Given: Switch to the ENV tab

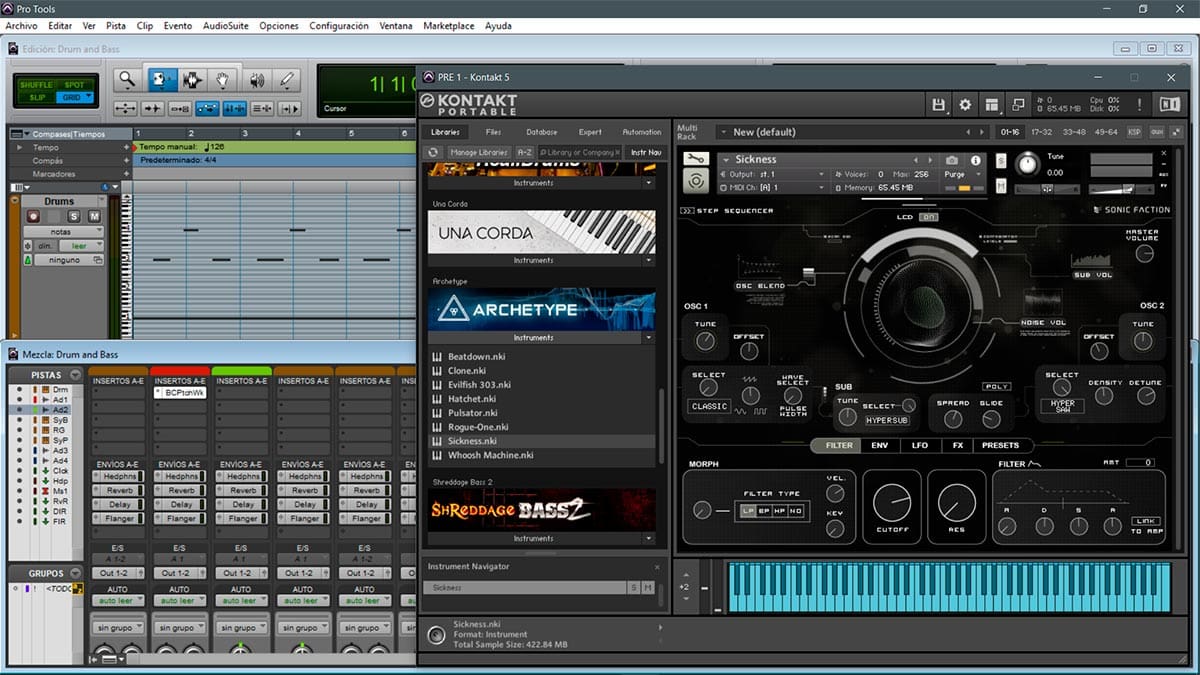Looking at the screenshot, I should [x=880, y=445].
